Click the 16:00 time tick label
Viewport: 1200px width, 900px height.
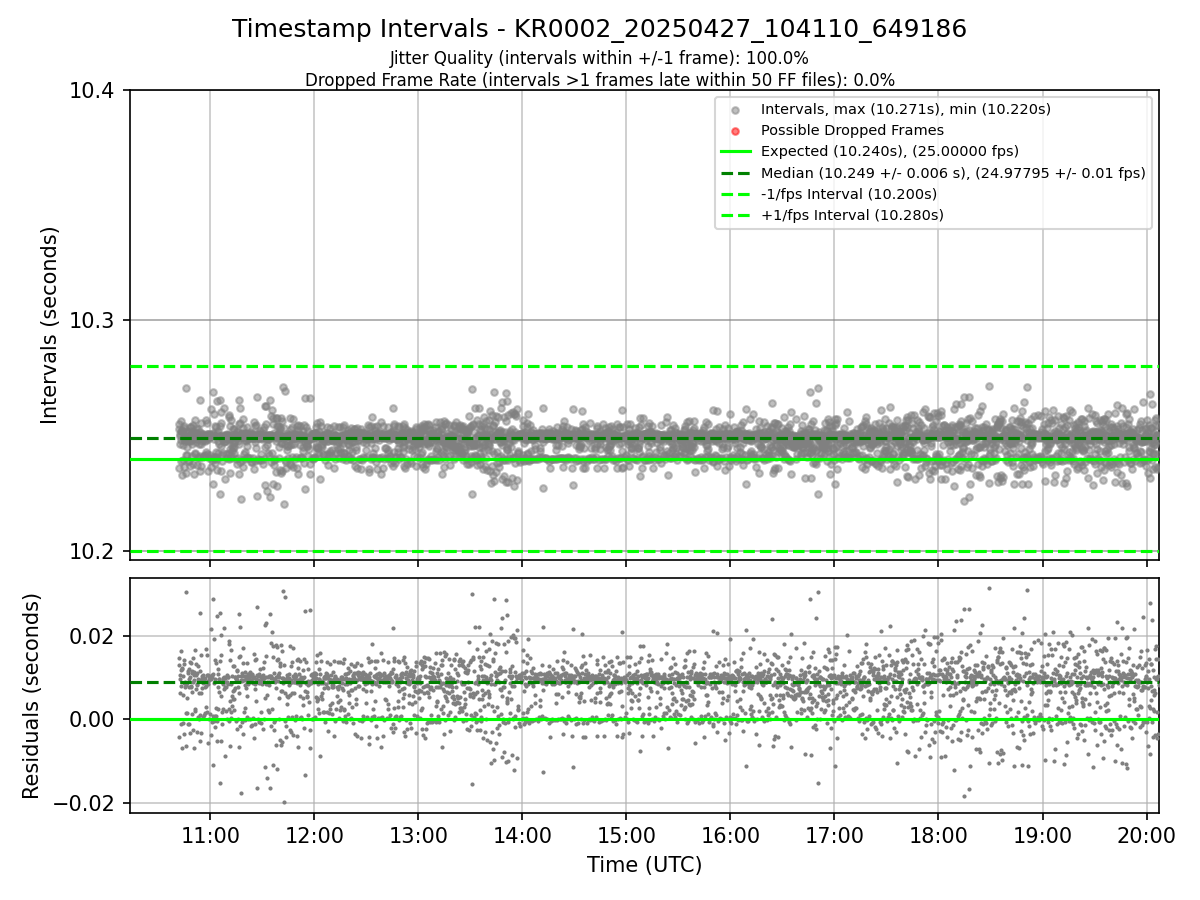(x=730, y=836)
